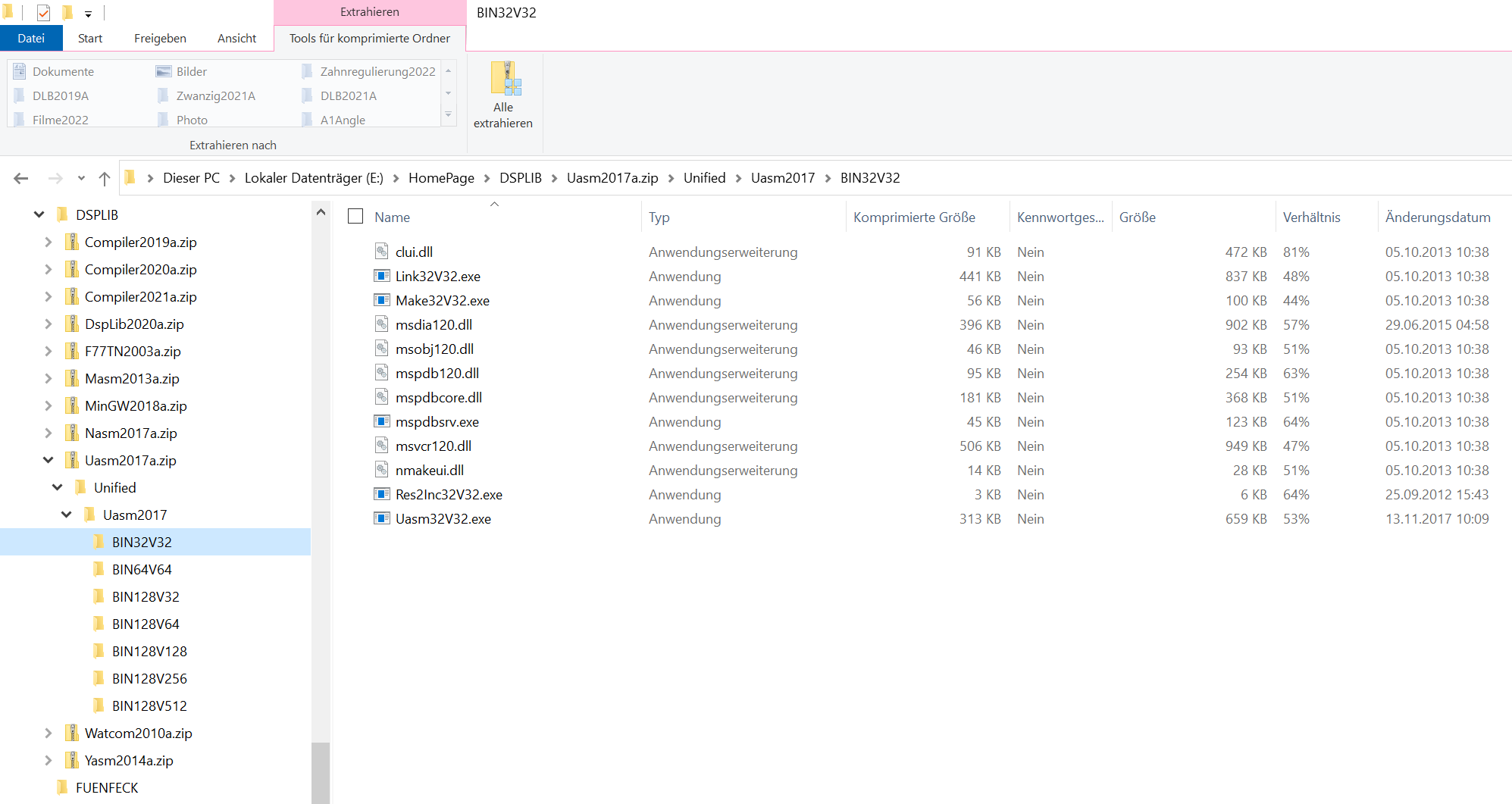Expand Compiler2019a.zip in the tree

48,242
